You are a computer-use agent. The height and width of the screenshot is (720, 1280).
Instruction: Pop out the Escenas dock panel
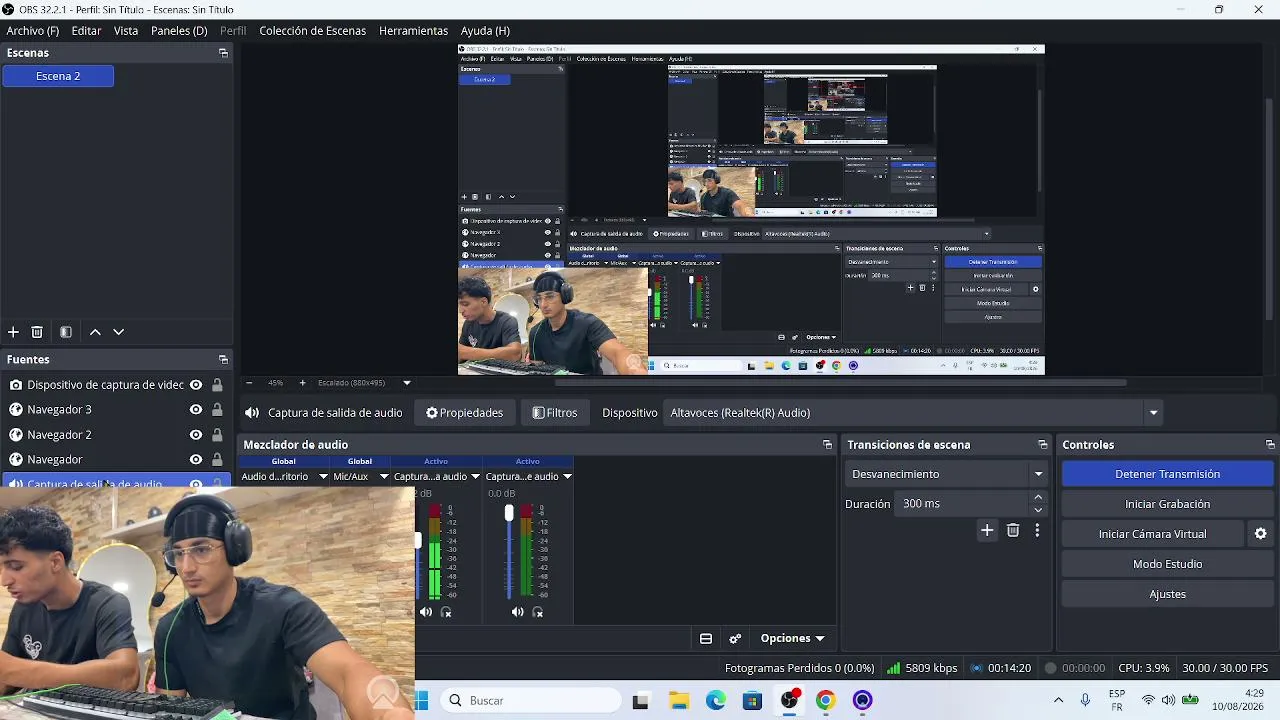click(223, 53)
